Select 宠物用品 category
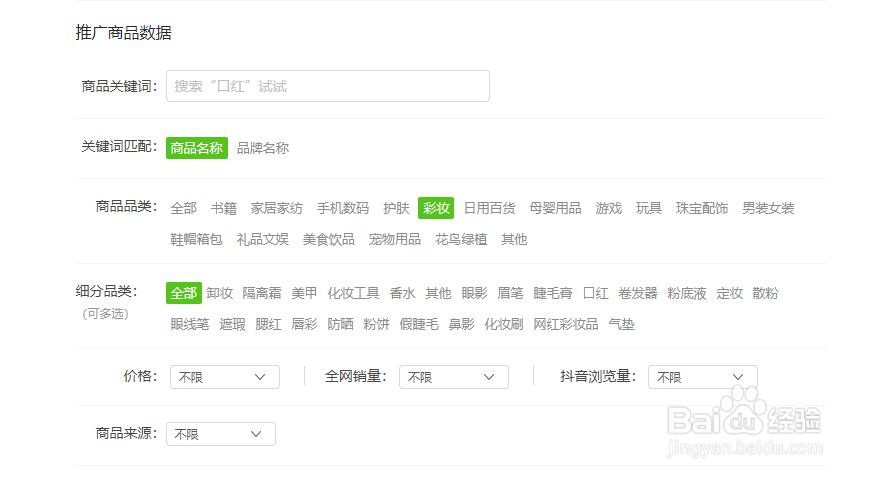Image resolution: width=870 pixels, height=478 pixels. pos(394,239)
